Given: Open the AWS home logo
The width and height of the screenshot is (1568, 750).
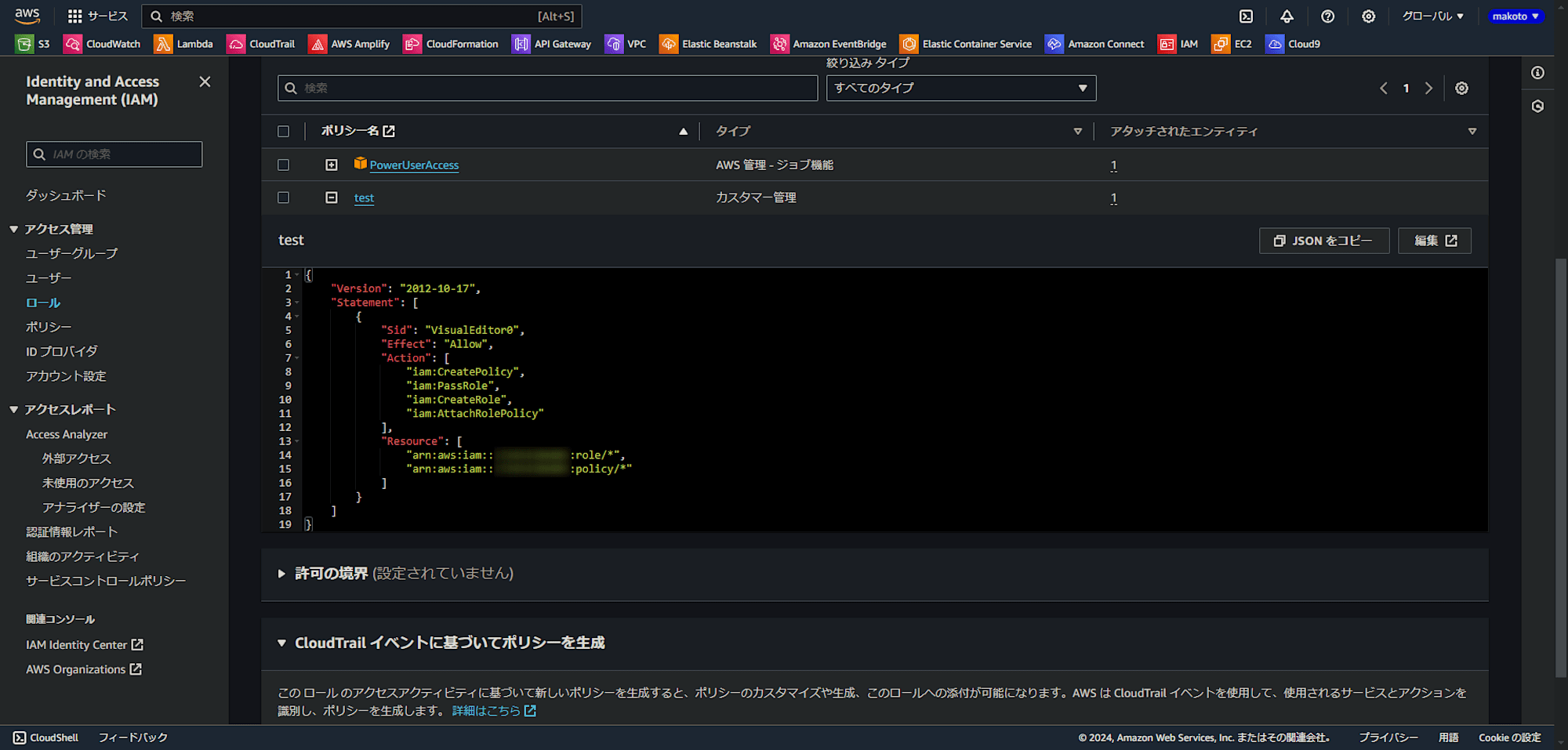Looking at the screenshot, I should coord(27,16).
